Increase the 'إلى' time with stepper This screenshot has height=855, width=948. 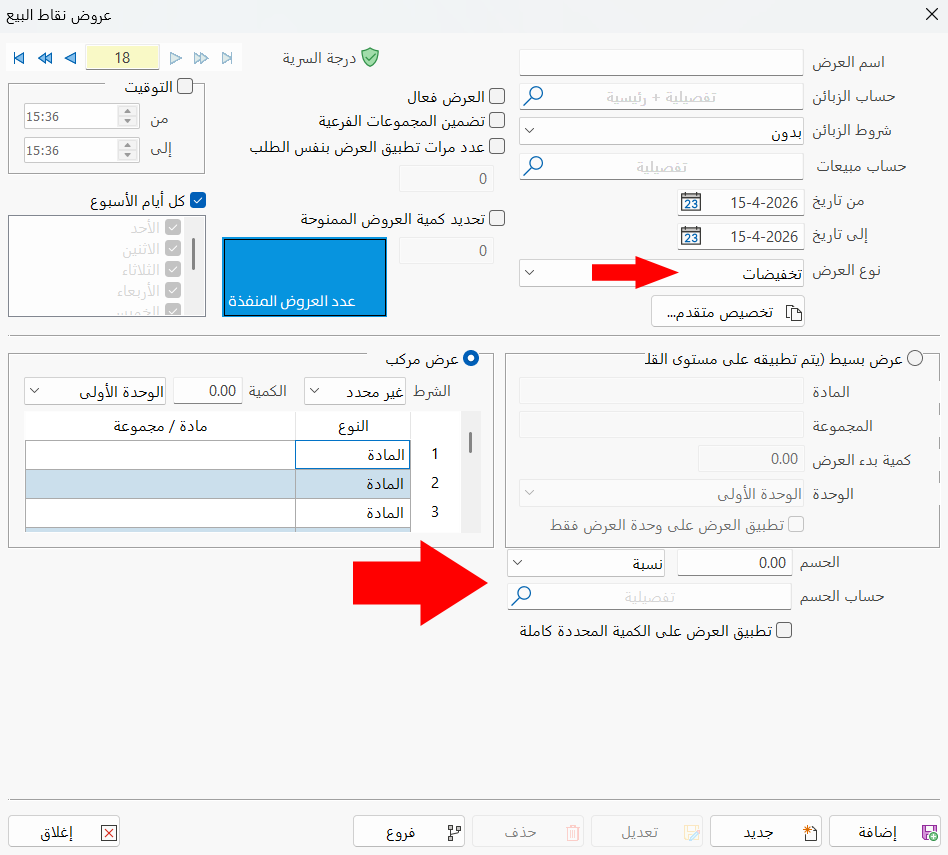pyautogui.click(x=128, y=145)
